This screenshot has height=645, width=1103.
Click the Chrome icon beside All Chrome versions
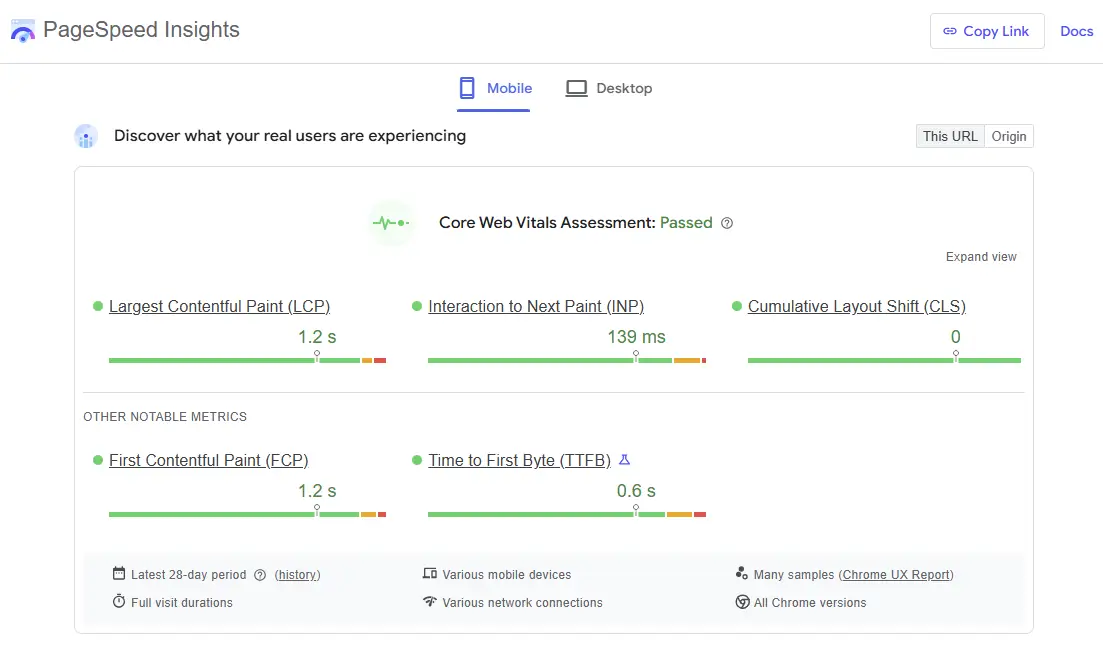tap(742, 602)
